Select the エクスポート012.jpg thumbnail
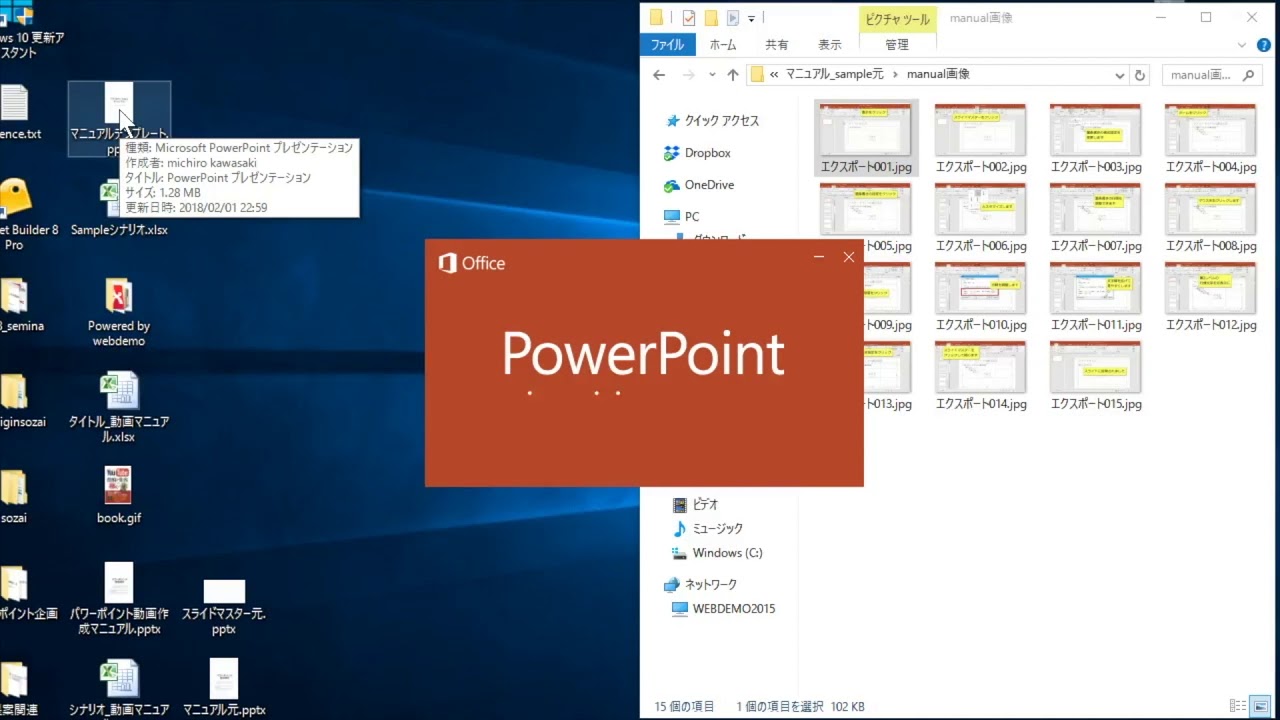 point(1211,296)
